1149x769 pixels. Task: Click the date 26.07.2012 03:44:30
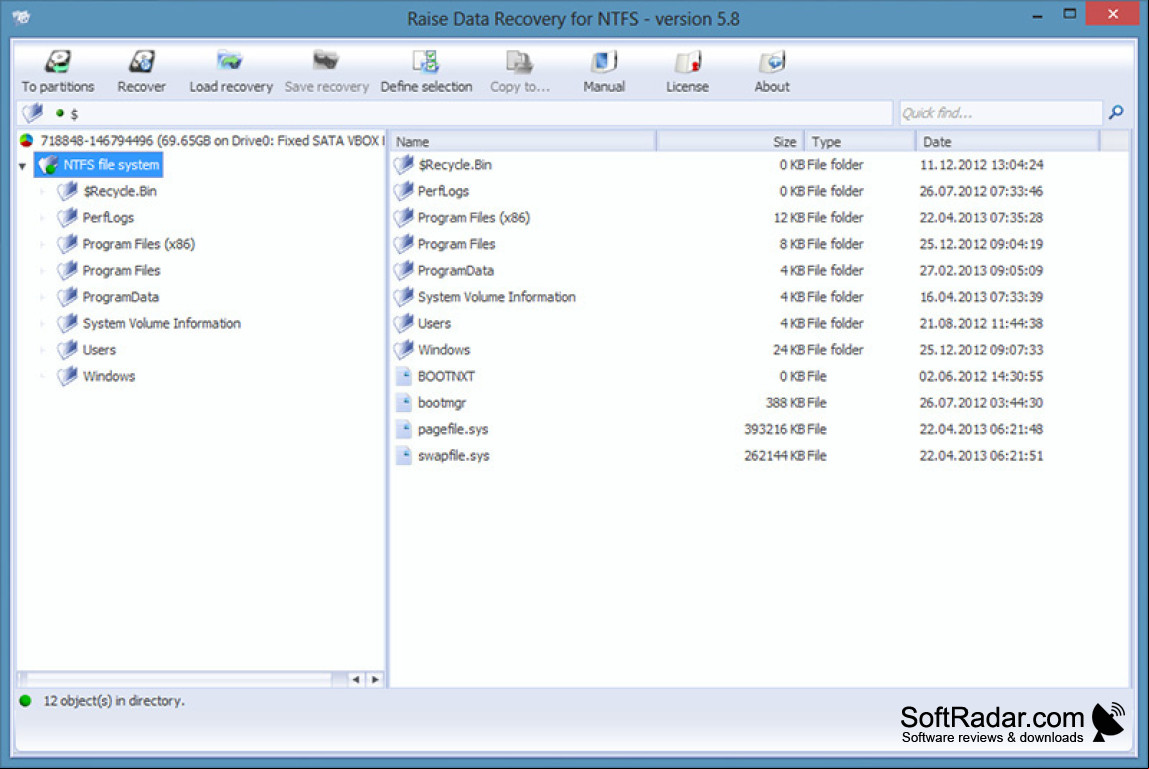(981, 402)
